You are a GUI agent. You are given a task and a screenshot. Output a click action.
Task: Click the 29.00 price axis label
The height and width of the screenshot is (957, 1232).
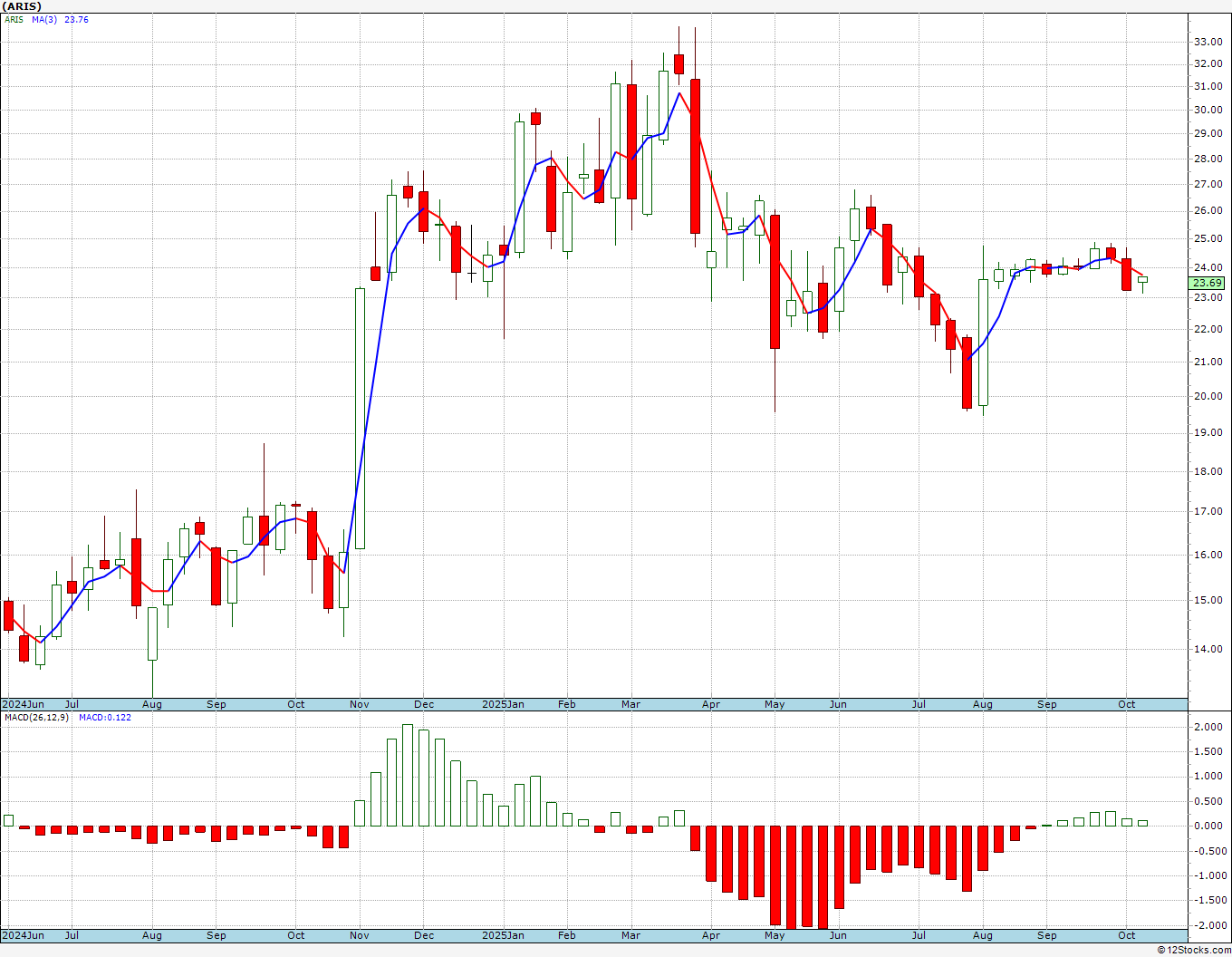point(1208,134)
